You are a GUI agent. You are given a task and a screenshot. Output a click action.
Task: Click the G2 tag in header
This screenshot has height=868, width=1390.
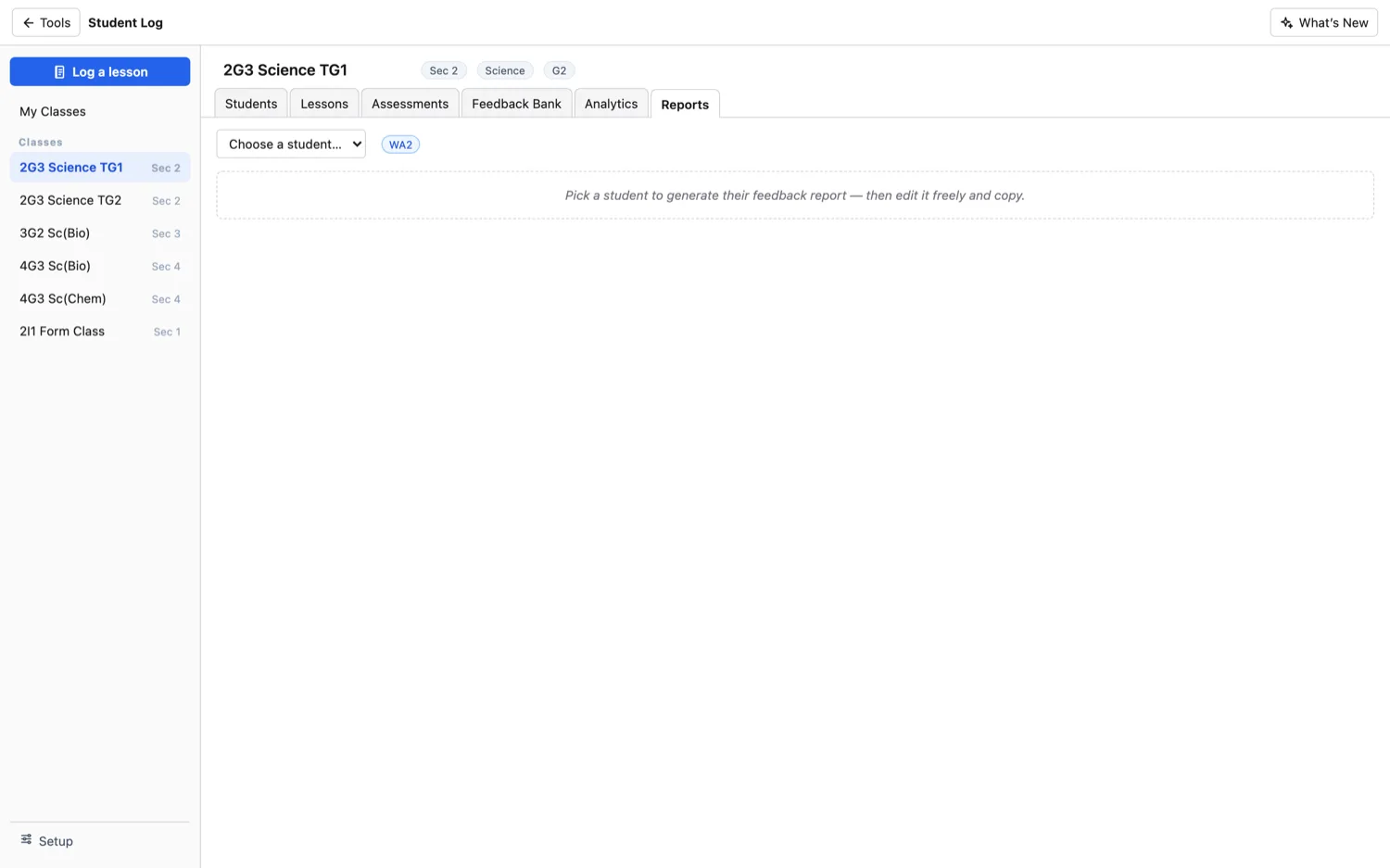click(559, 70)
